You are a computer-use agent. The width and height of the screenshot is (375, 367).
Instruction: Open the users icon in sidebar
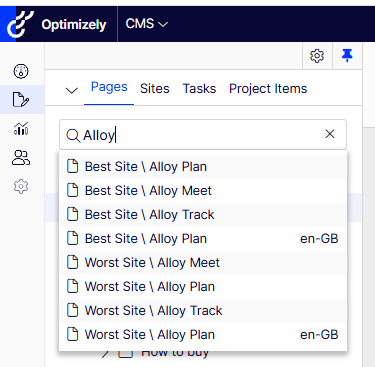pyautogui.click(x=21, y=158)
